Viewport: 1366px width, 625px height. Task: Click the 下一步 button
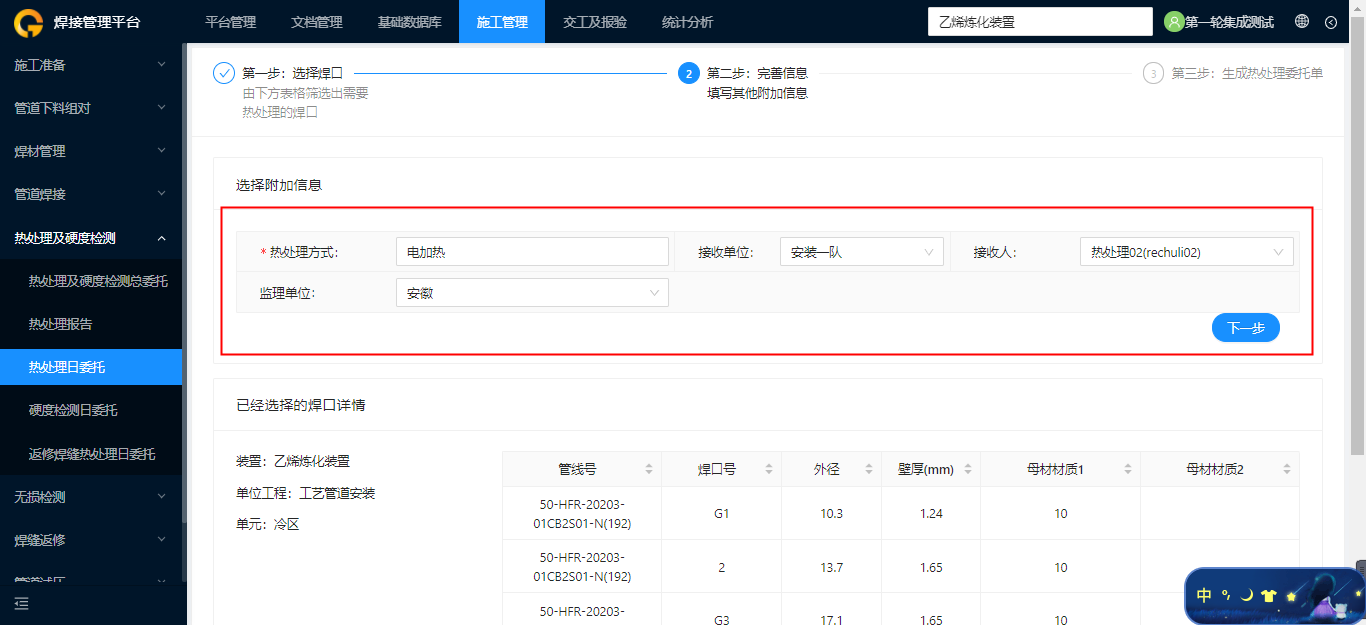tap(1246, 328)
